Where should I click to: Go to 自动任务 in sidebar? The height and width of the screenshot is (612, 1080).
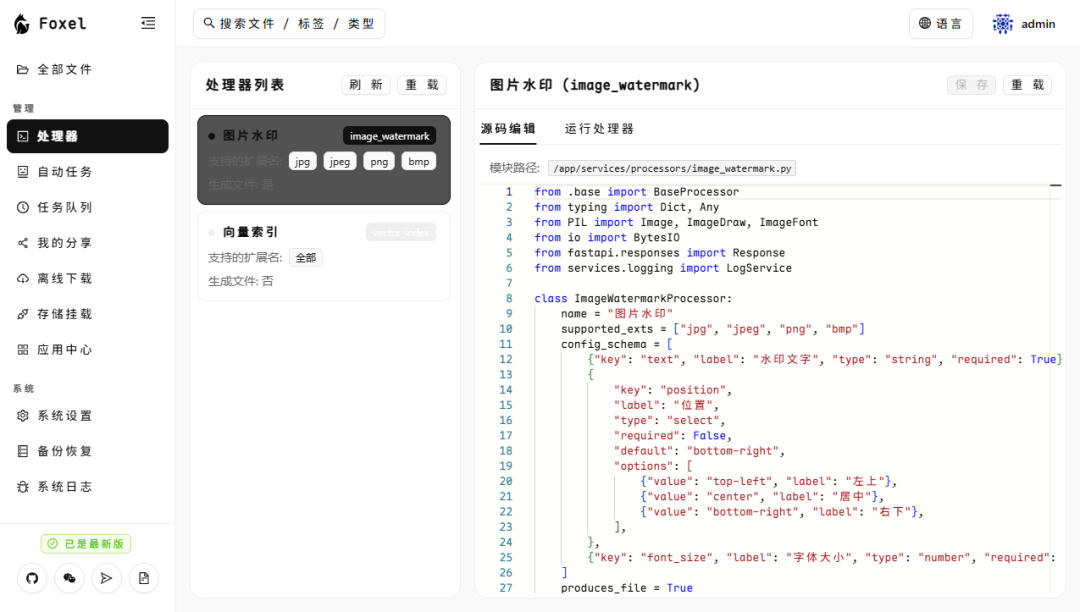(65, 172)
